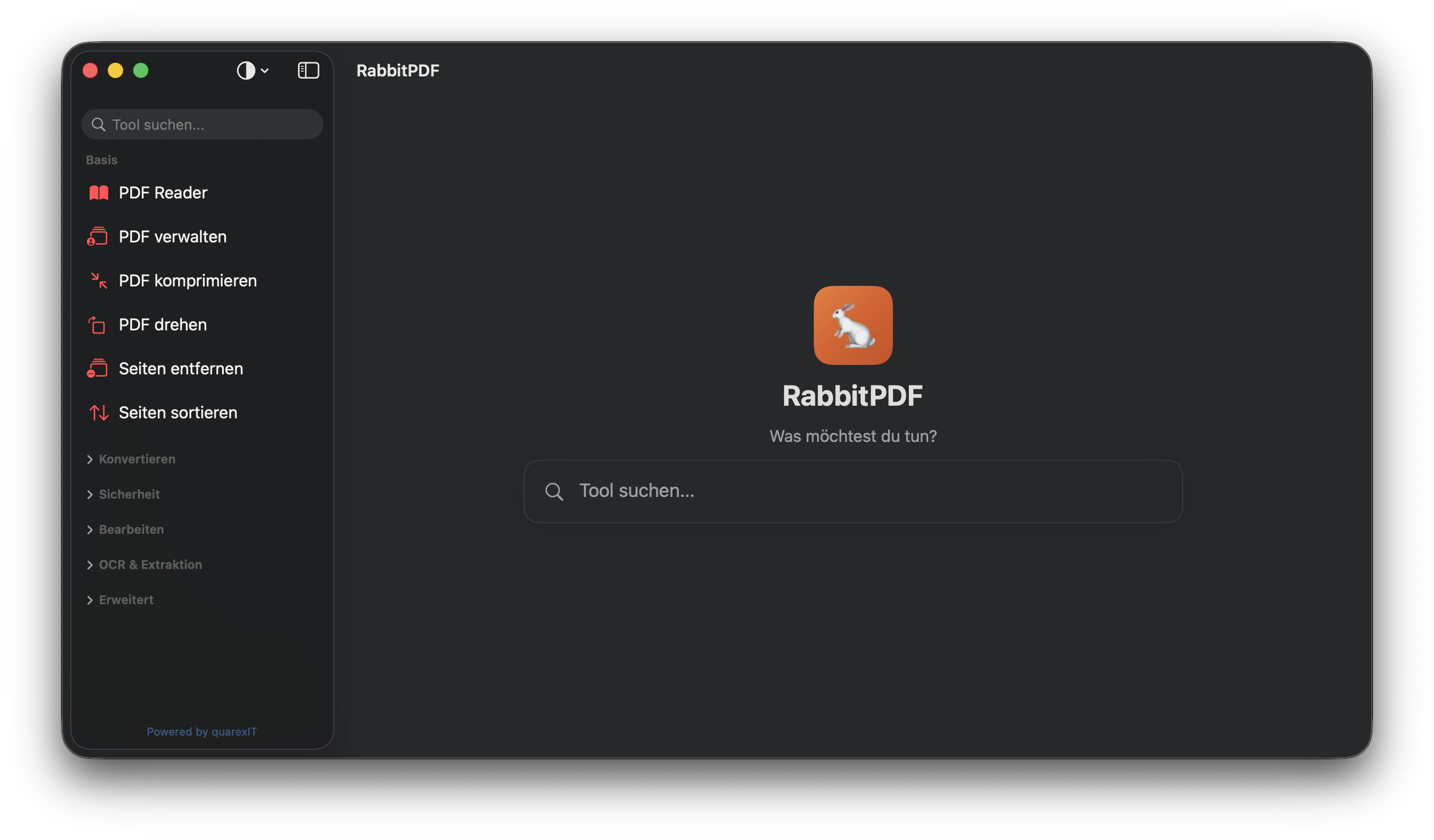Expand the OCR & Extraktion section
This screenshot has height=840, width=1434.
coord(150,565)
